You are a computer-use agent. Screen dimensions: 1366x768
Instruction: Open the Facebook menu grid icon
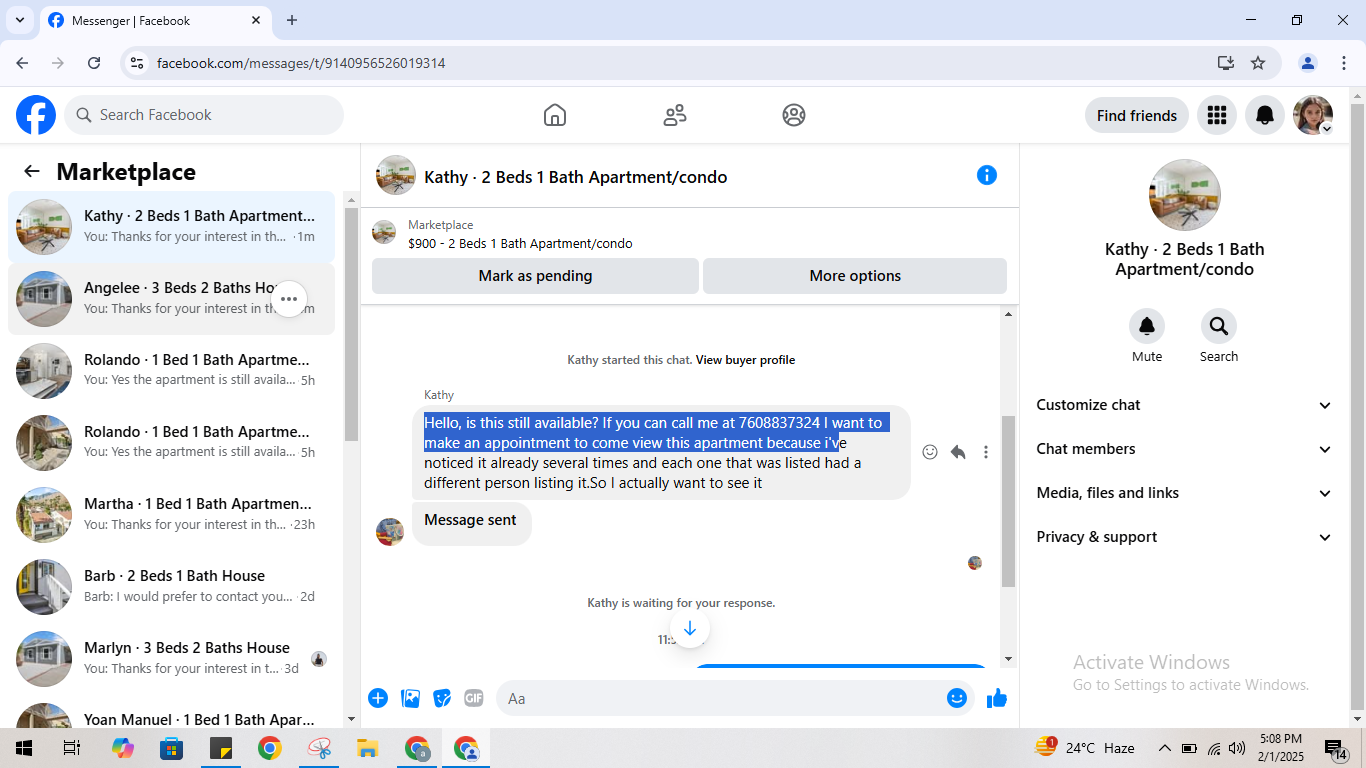[x=1217, y=115]
